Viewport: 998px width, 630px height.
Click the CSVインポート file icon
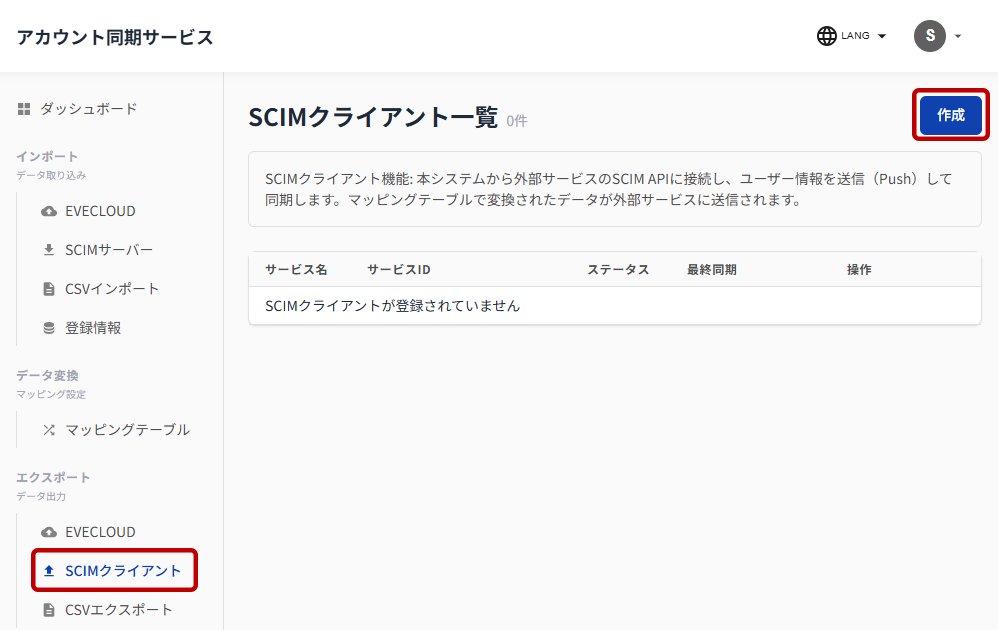(x=49, y=289)
